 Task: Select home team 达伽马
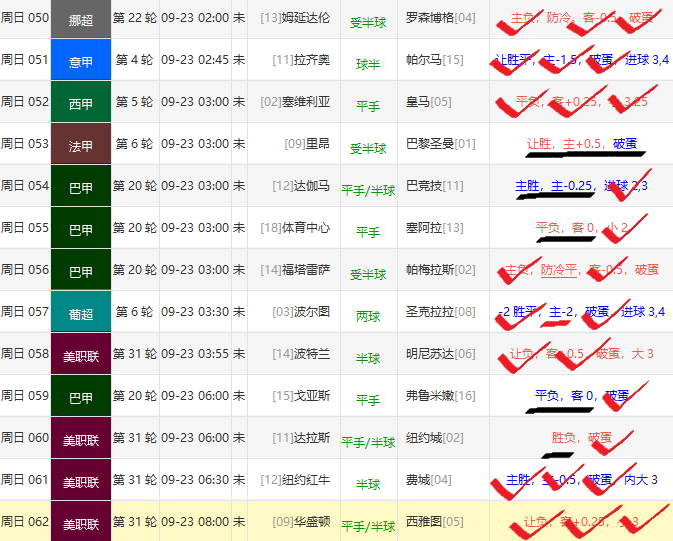(309, 186)
